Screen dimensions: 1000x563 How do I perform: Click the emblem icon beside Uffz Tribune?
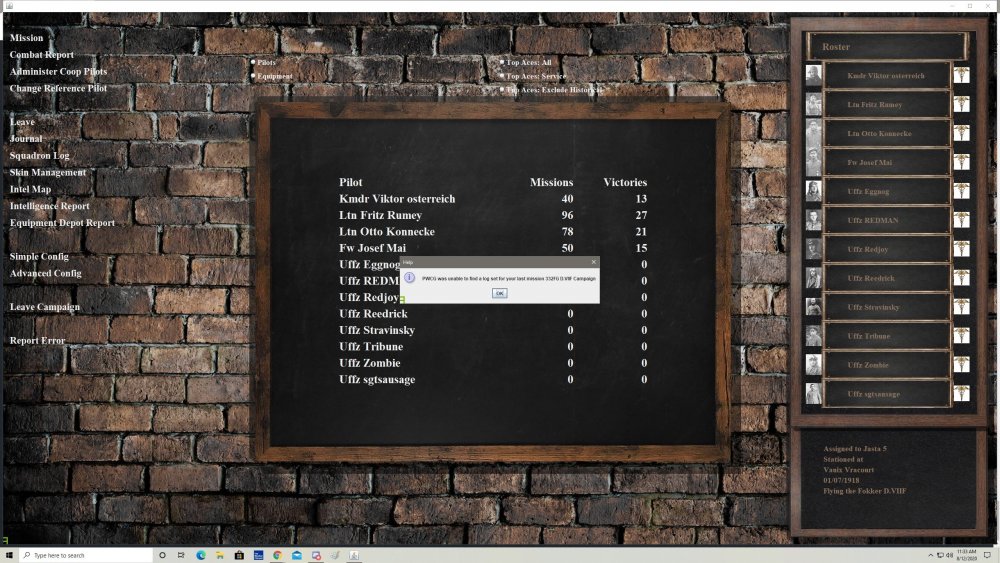pyautogui.click(x=962, y=335)
